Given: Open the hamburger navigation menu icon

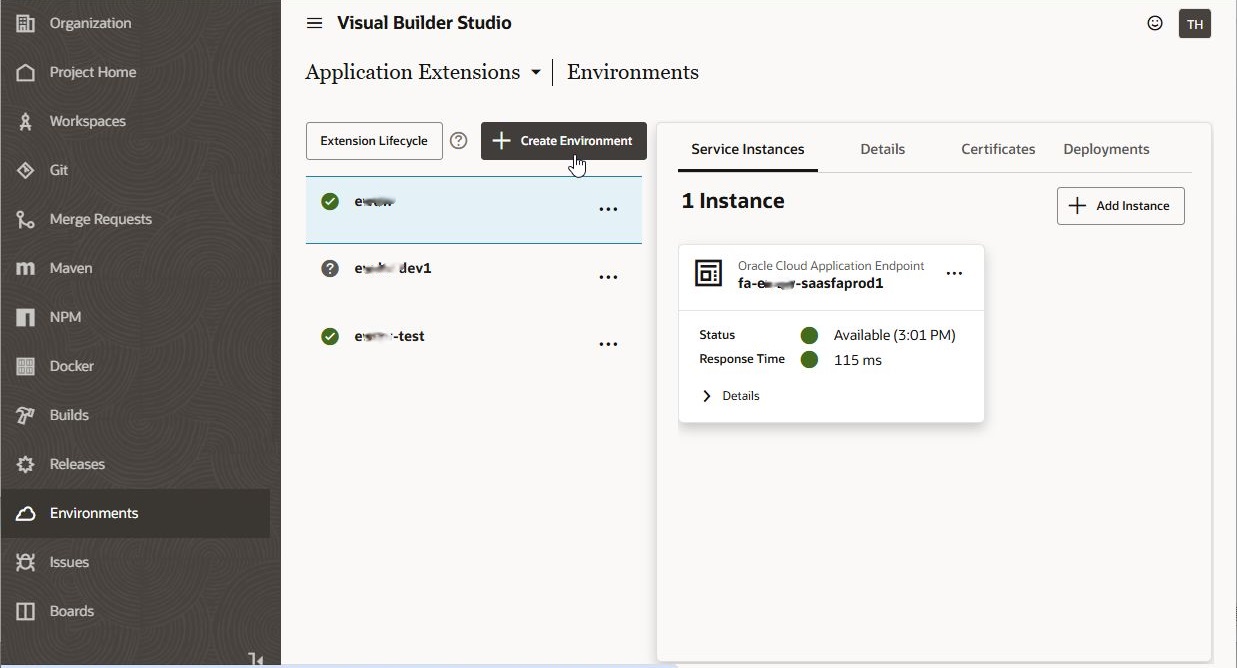Looking at the screenshot, I should coord(314,23).
